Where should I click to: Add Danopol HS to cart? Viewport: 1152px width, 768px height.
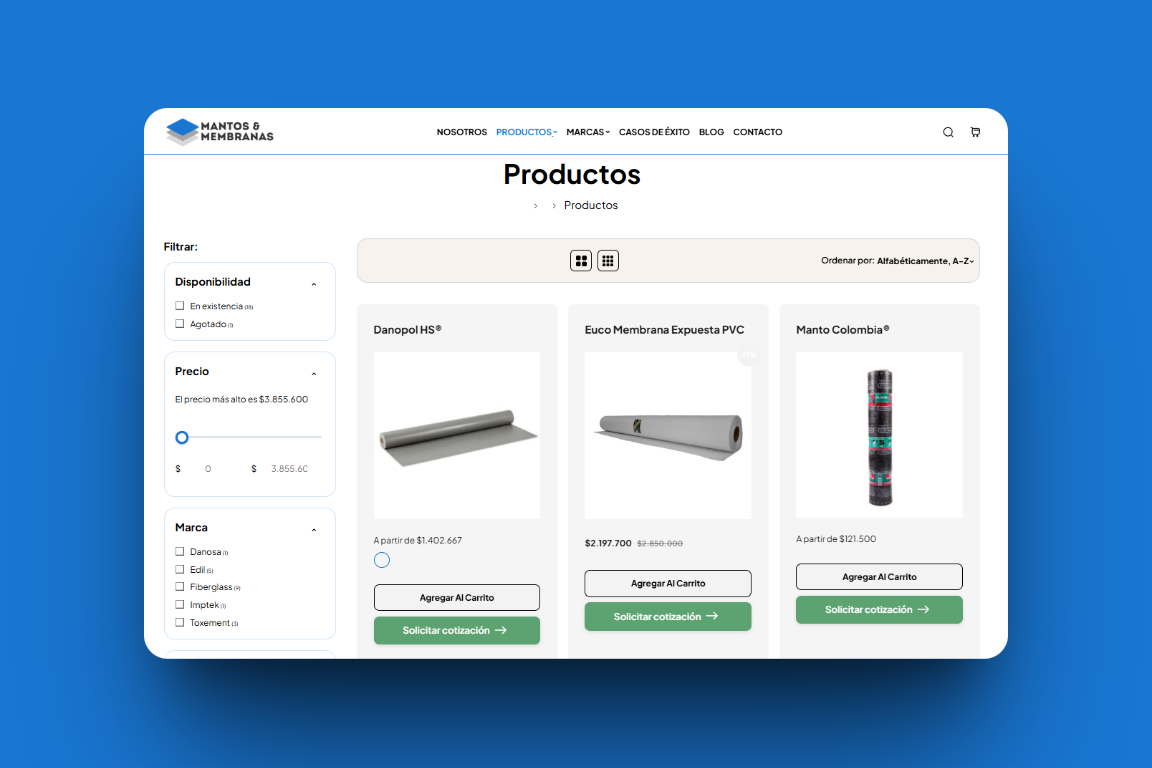pyautogui.click(x=457, y=597)
